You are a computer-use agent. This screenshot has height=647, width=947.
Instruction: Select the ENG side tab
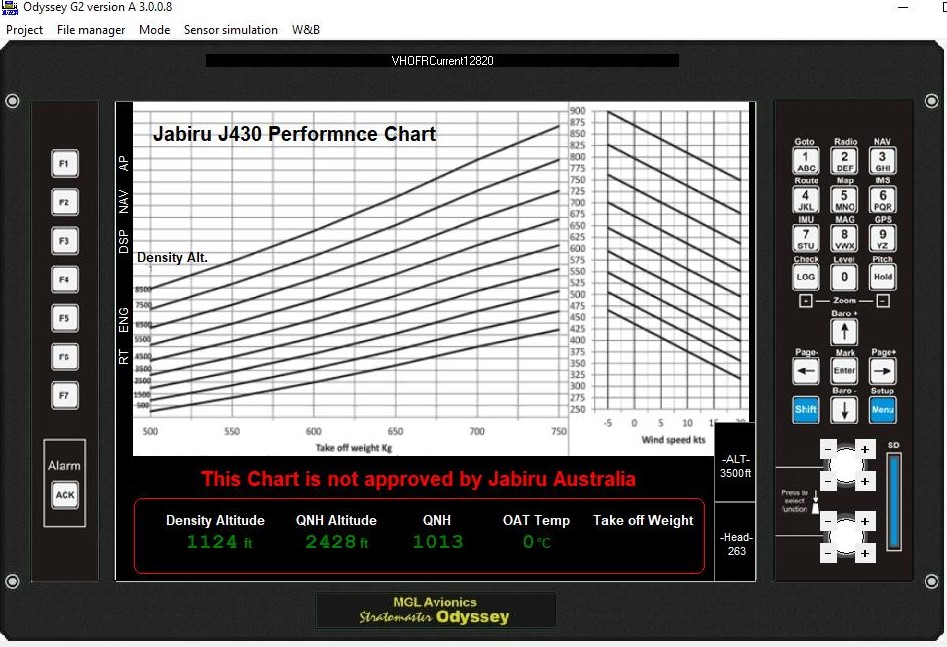(x=124, y=320)
